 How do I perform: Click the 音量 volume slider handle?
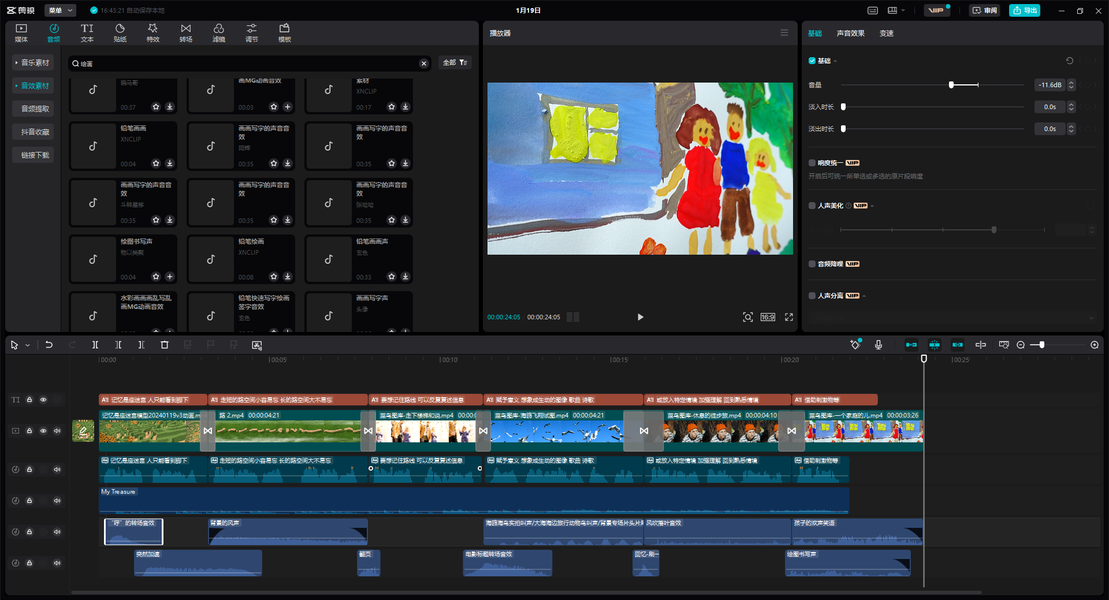[x=951, y=85]
